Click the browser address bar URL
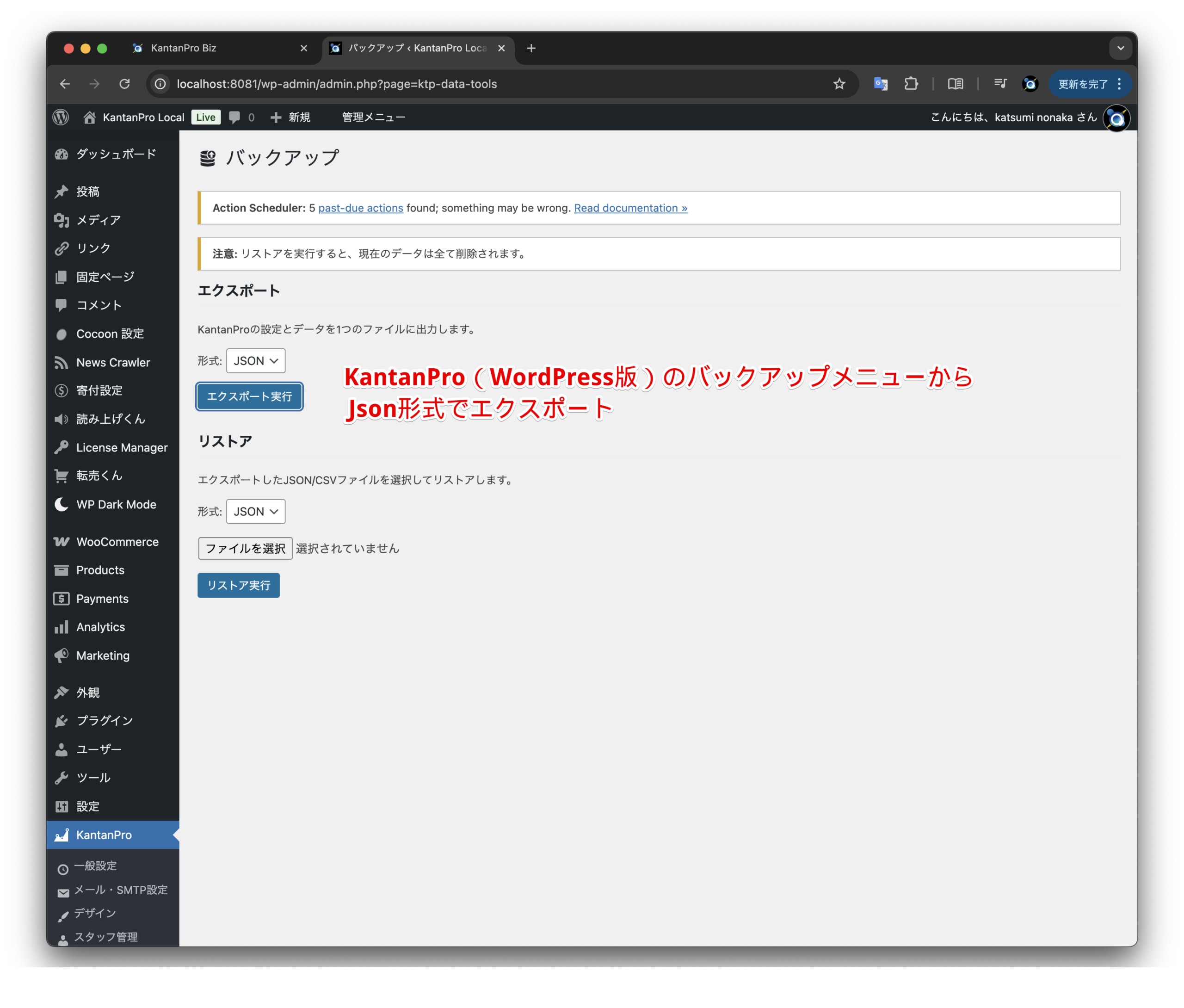The width and height of the screenshot is (1184, 1008). [x=337, y=84]
